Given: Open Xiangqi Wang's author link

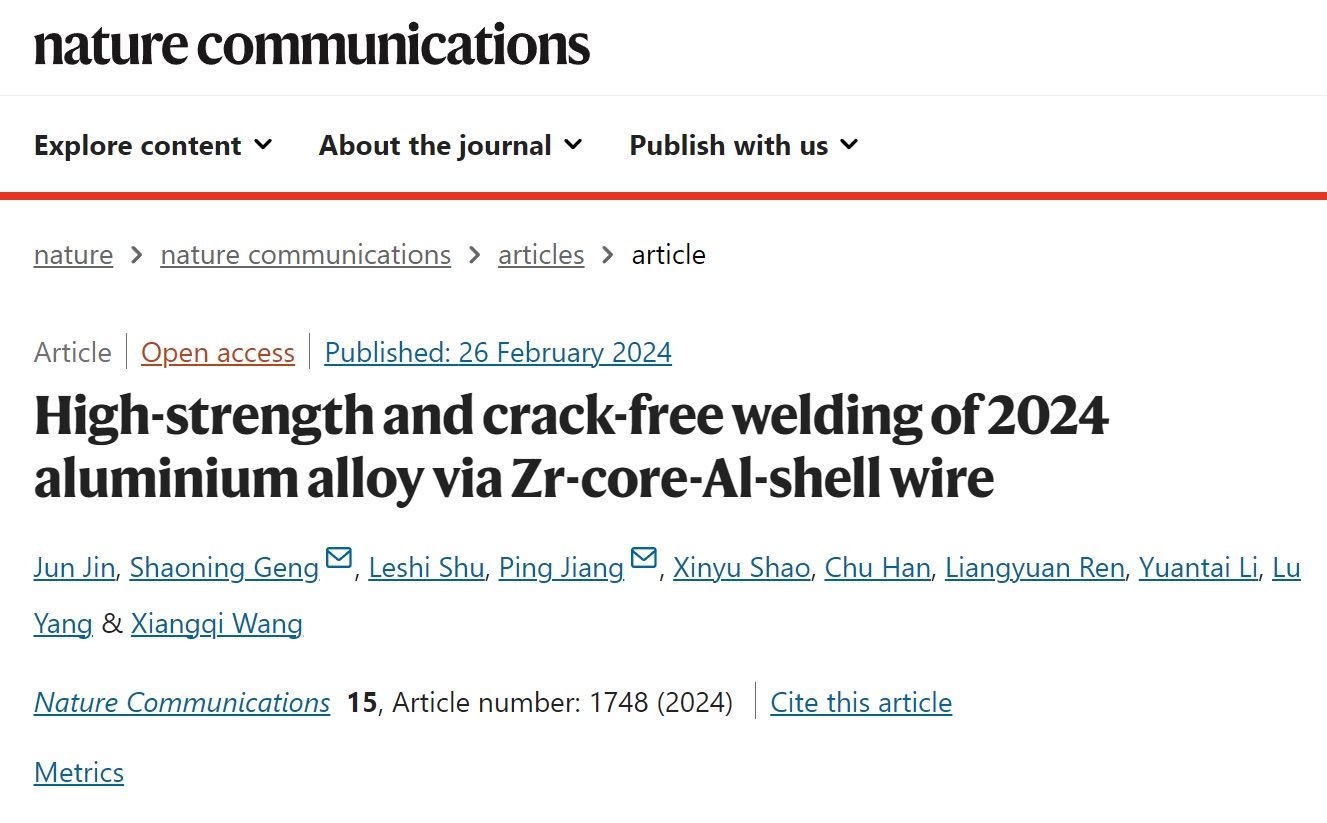Looking at the screenshot, I should (x=216, y=625).
